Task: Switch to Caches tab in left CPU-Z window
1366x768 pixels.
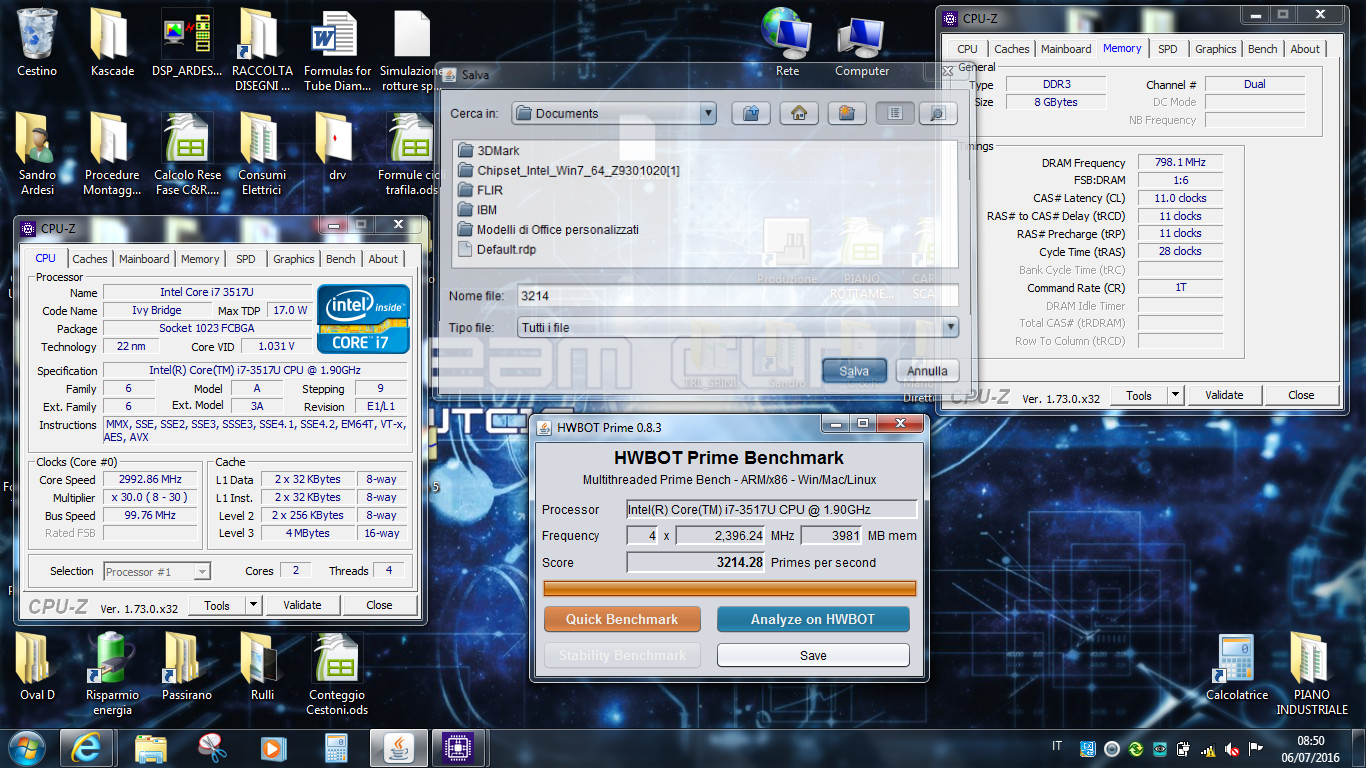Action: 90,259
